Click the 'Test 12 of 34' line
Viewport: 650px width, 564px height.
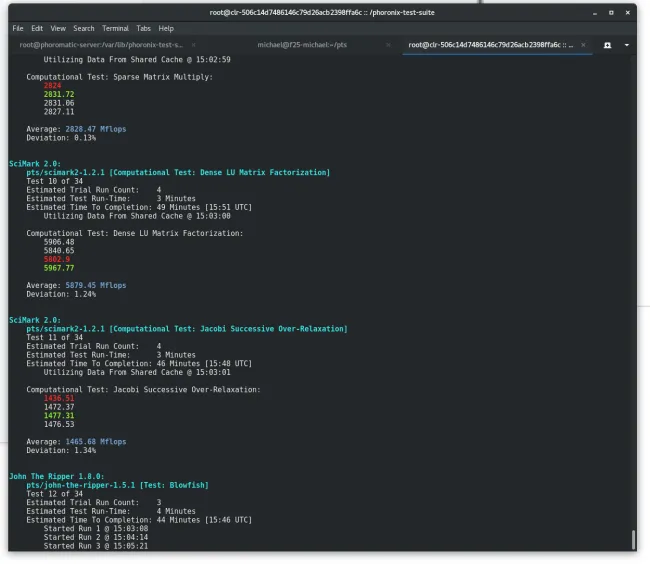[x=54, y=494]
